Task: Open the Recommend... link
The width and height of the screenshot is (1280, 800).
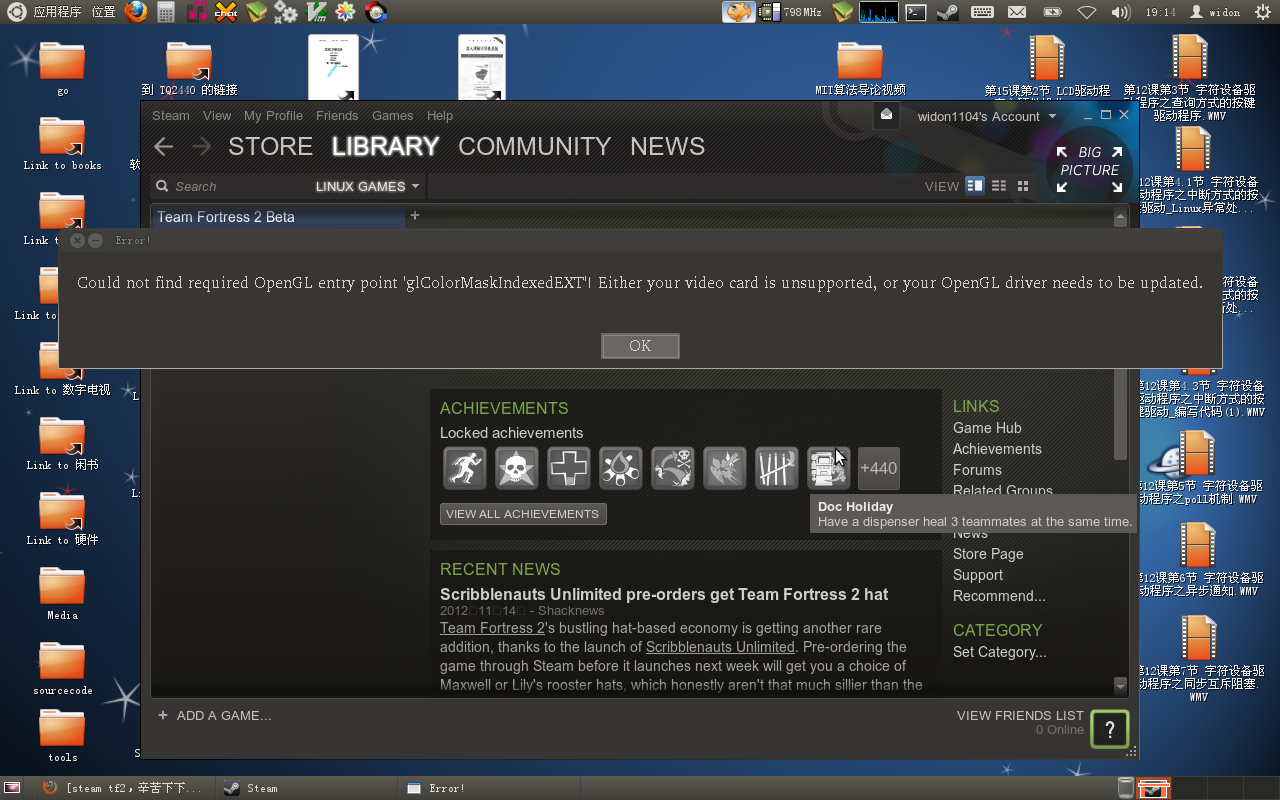Action: 999,596
